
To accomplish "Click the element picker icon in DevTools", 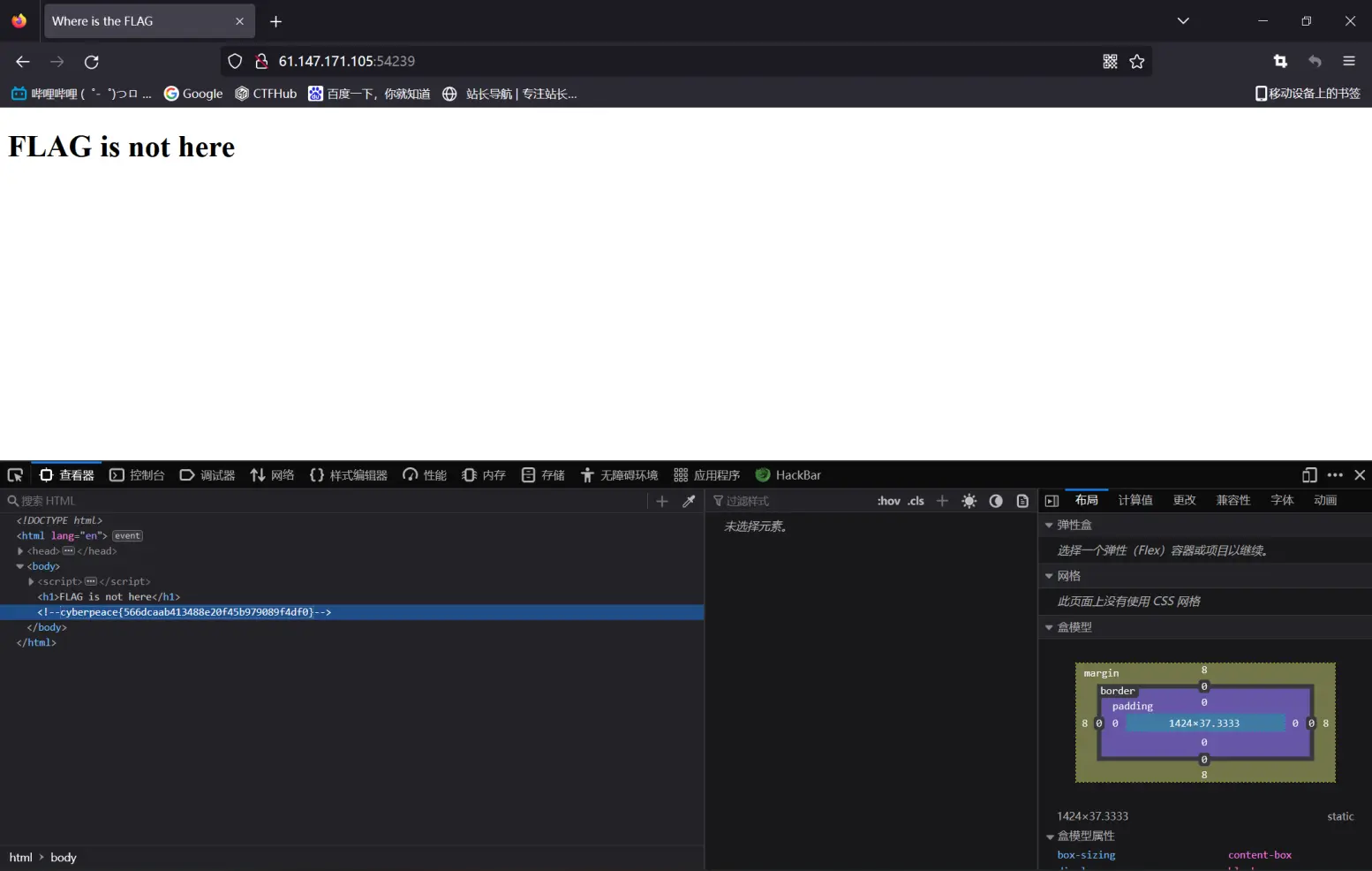I will 15,475.
